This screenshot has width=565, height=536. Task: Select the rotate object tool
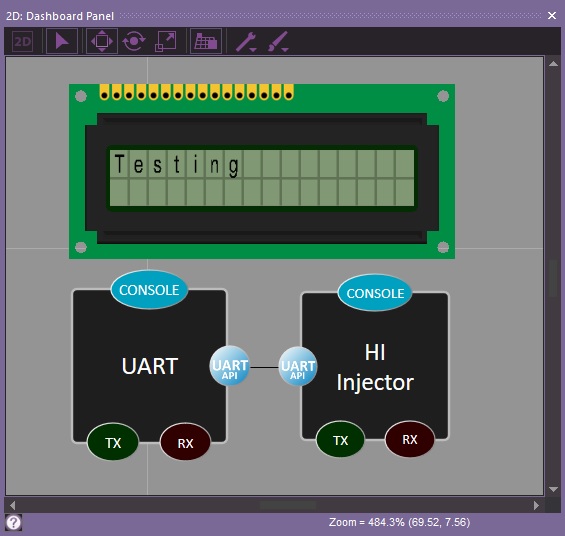(x=134, y=42)
